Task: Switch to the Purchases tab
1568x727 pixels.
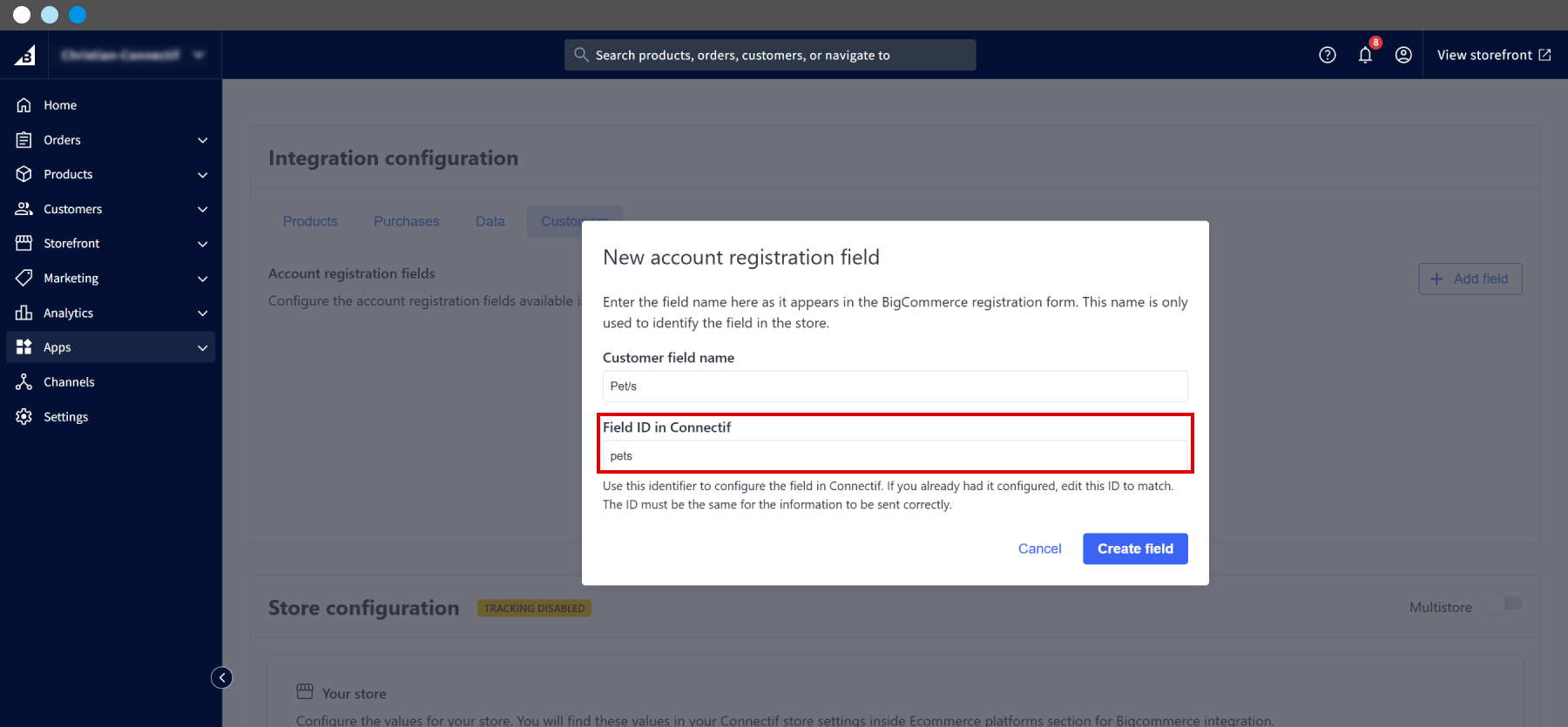Action: (406, 221)
